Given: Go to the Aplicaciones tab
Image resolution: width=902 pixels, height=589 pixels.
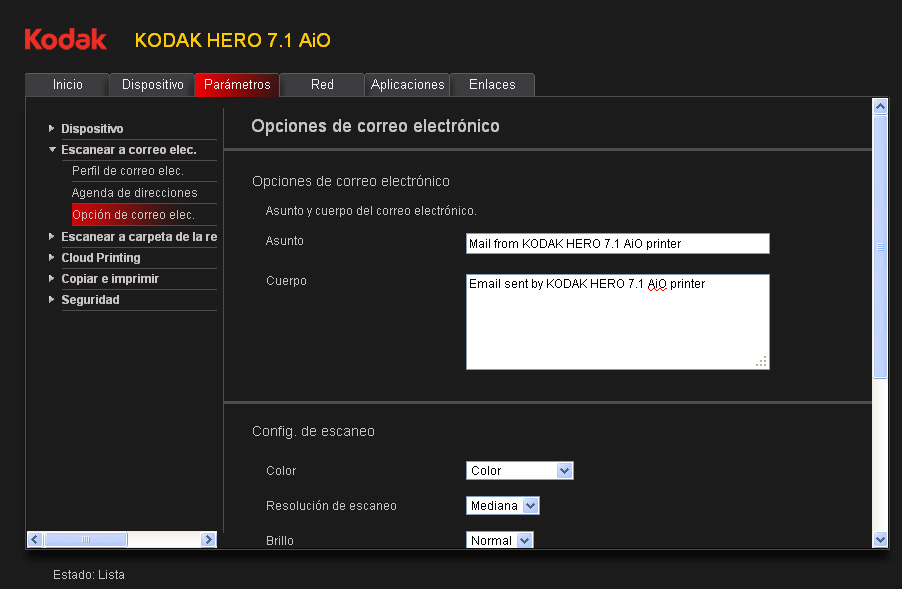Looking at the screenshot, I should tap(407, 85).
